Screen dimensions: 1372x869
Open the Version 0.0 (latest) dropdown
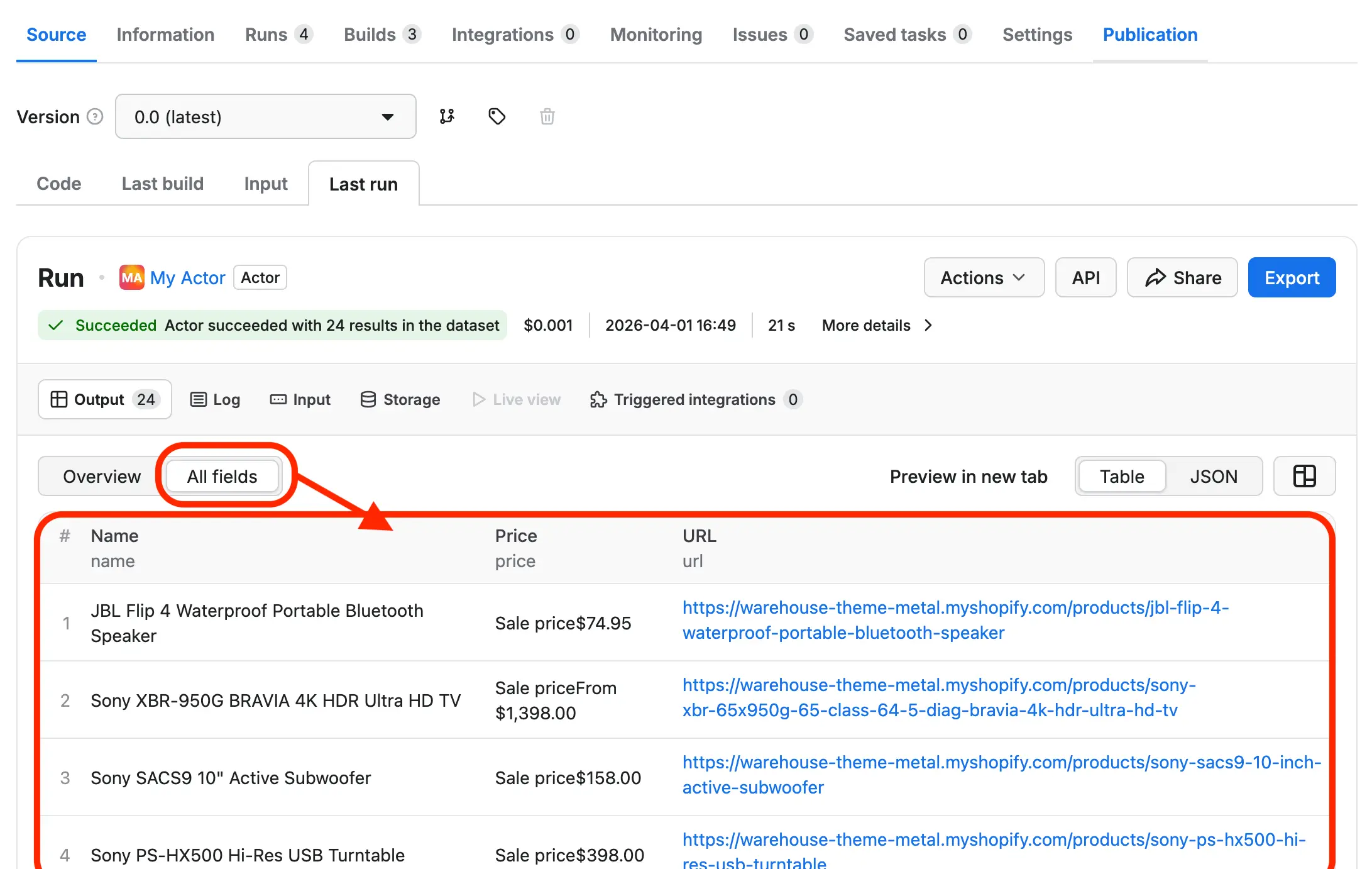[x=265, y=116]
